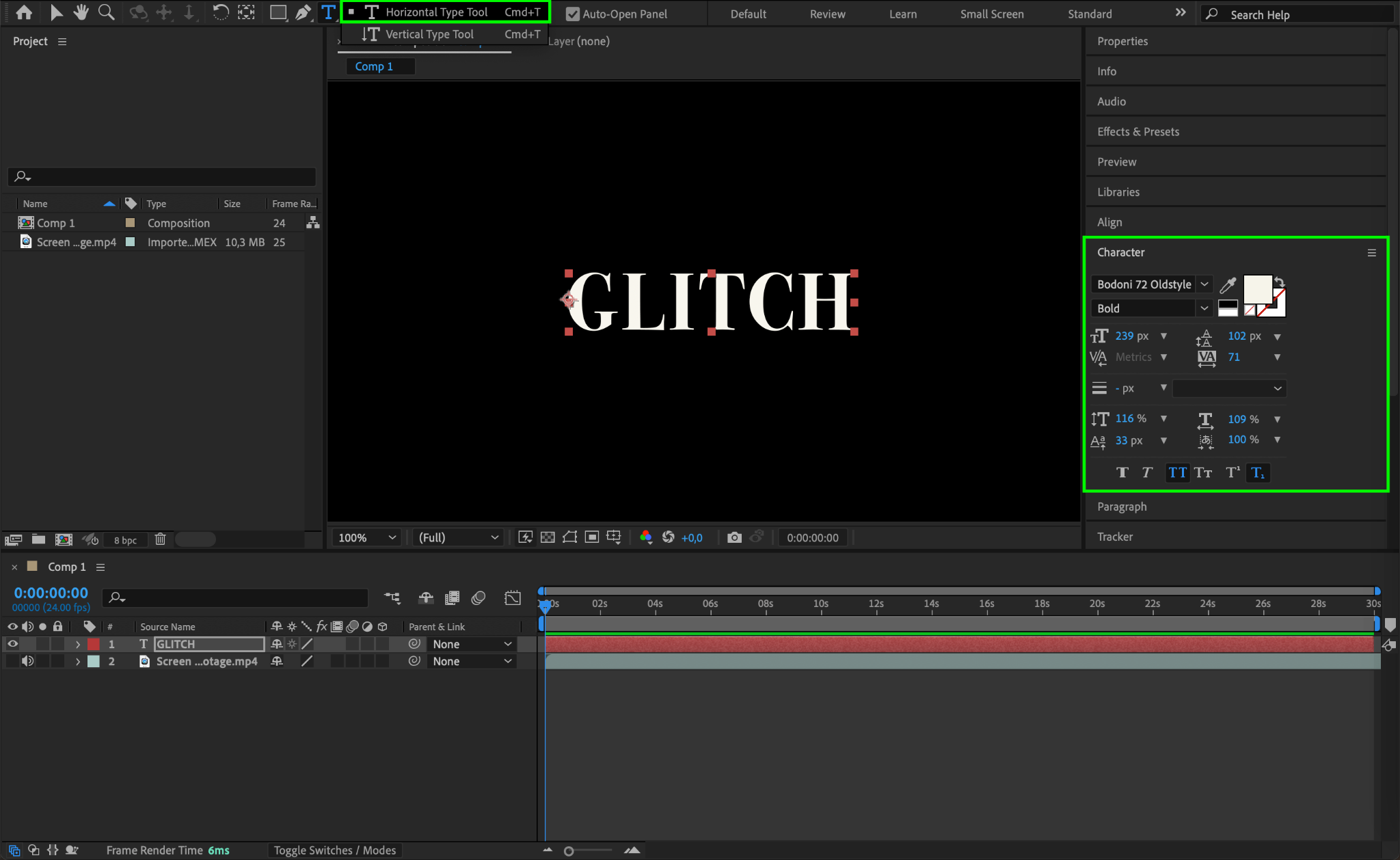Choose Vertical Type Tool from the menu

tap(429, 34)
